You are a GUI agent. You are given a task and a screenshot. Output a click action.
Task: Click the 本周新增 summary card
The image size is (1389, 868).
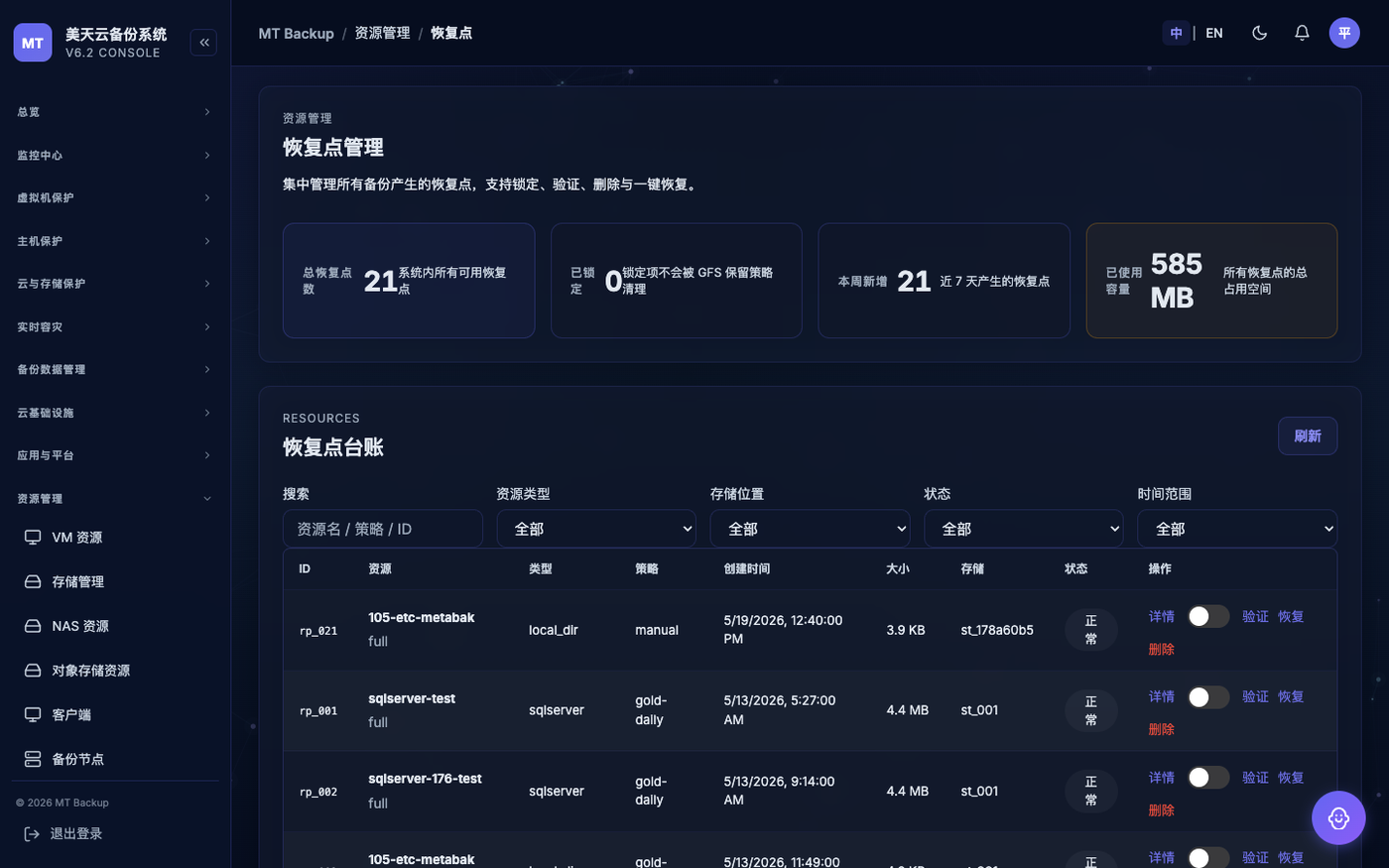click(944, 281)
